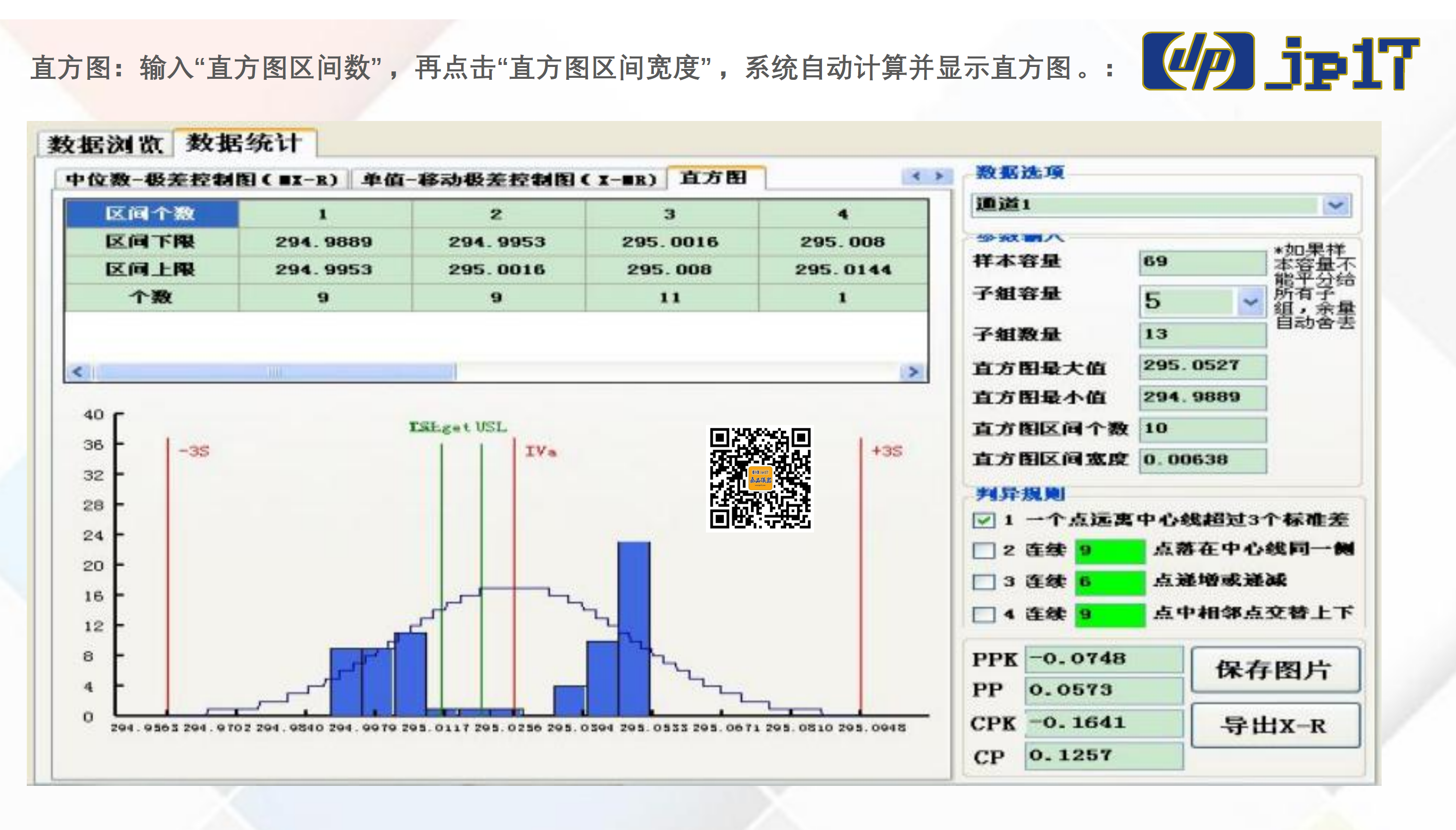Viewport: 1456px width, 830px height.
Task: Switch to the 数据浏览 tab
Action: (106, 144)
